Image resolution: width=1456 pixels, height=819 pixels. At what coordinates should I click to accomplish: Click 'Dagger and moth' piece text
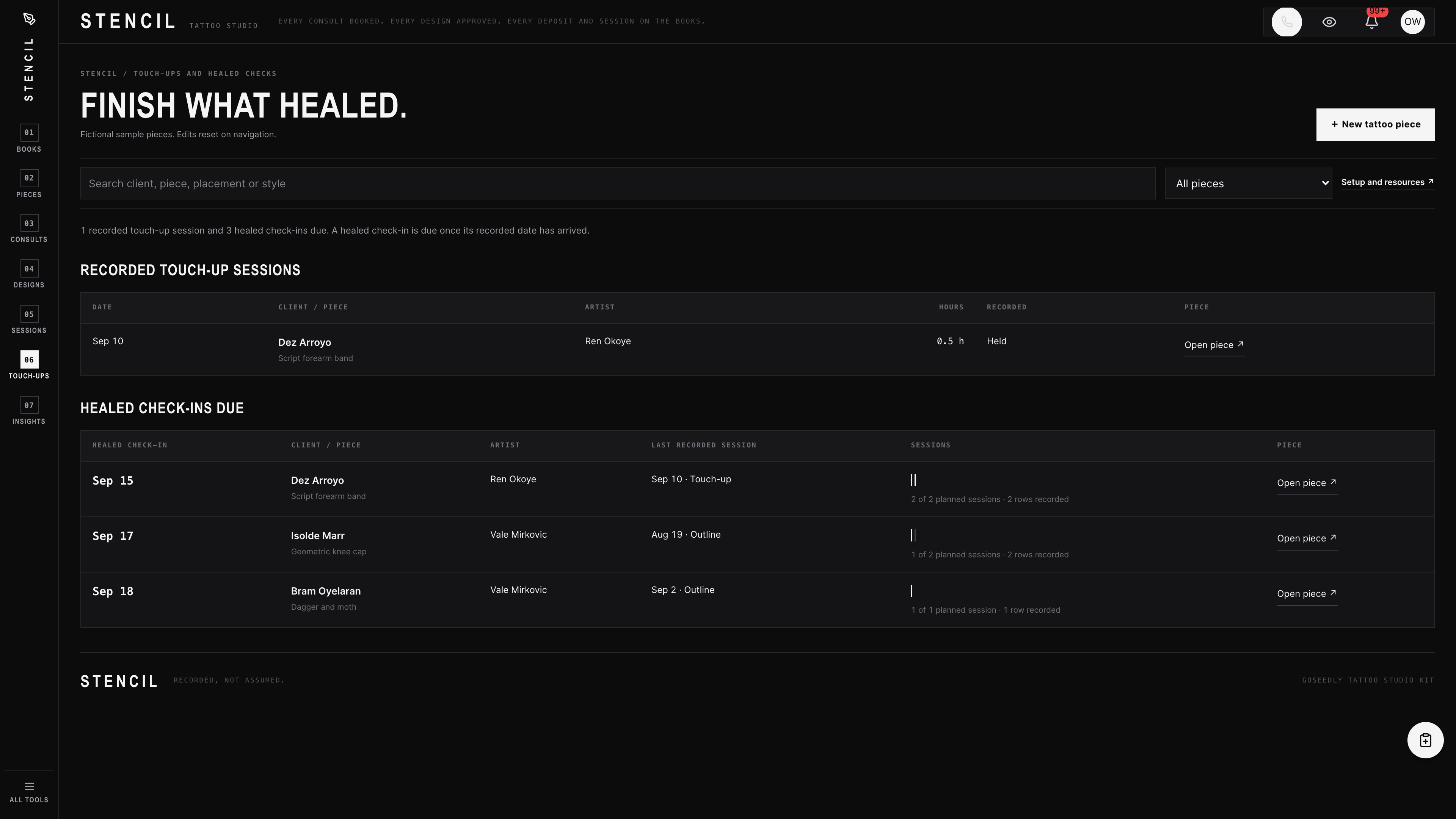point(323,607)
